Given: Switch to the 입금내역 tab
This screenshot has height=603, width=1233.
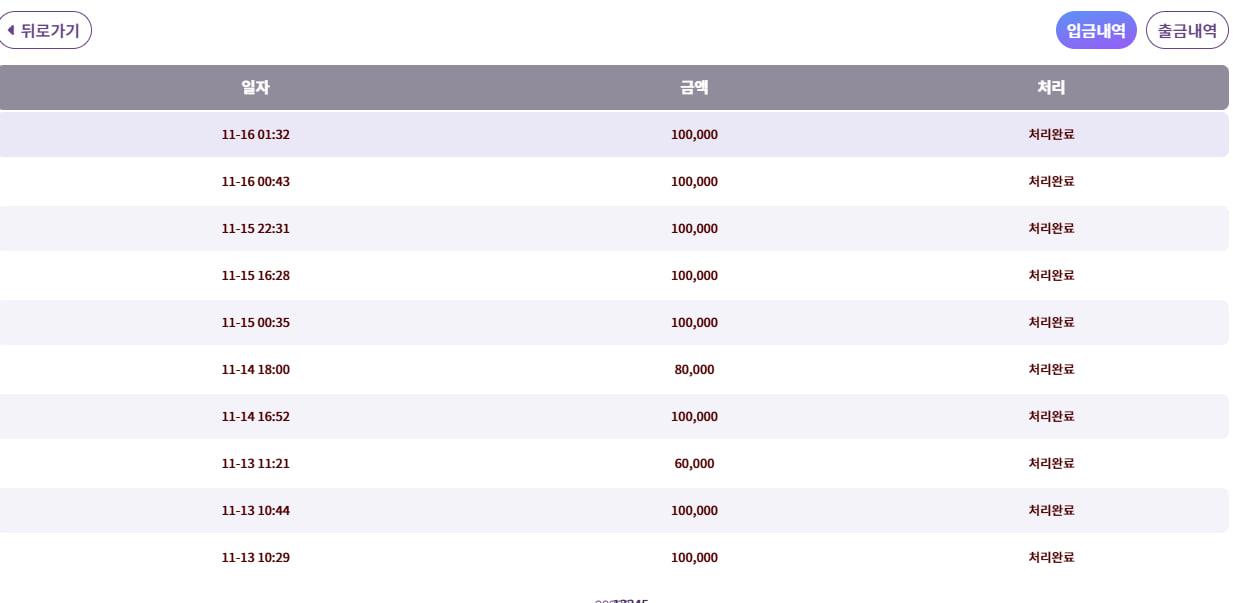Looking at the screenshot, I should [1096, 31].
